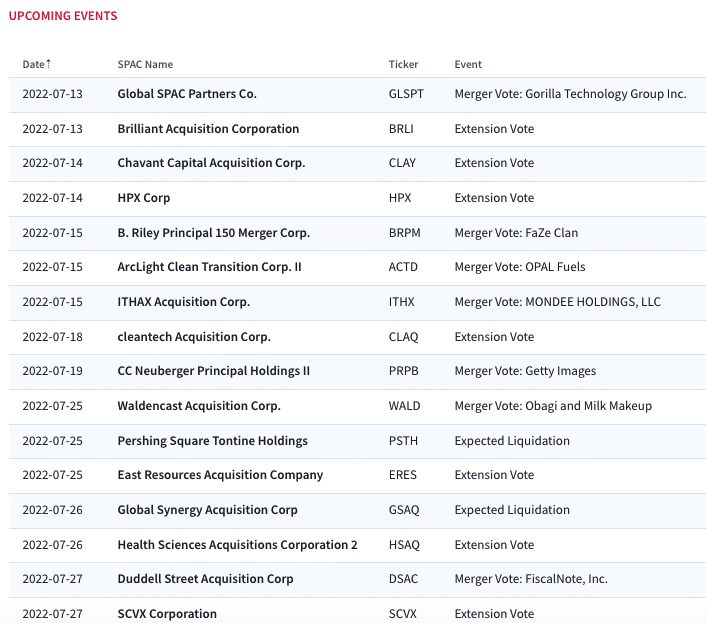
Task: Open Duddell Street Acquisition Corp link
Action: pyautogui.click(x=205, y=579)
